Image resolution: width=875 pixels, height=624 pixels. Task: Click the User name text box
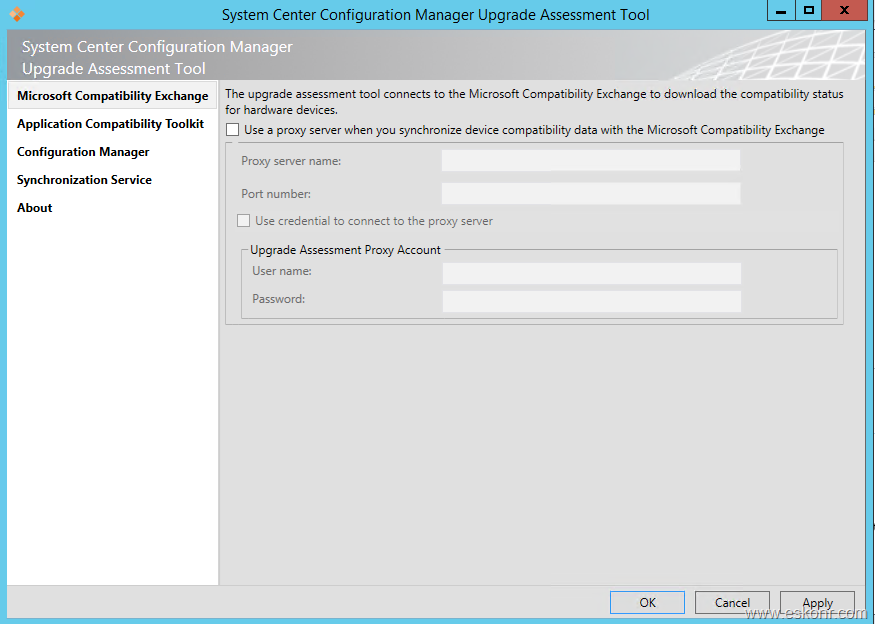591,273
